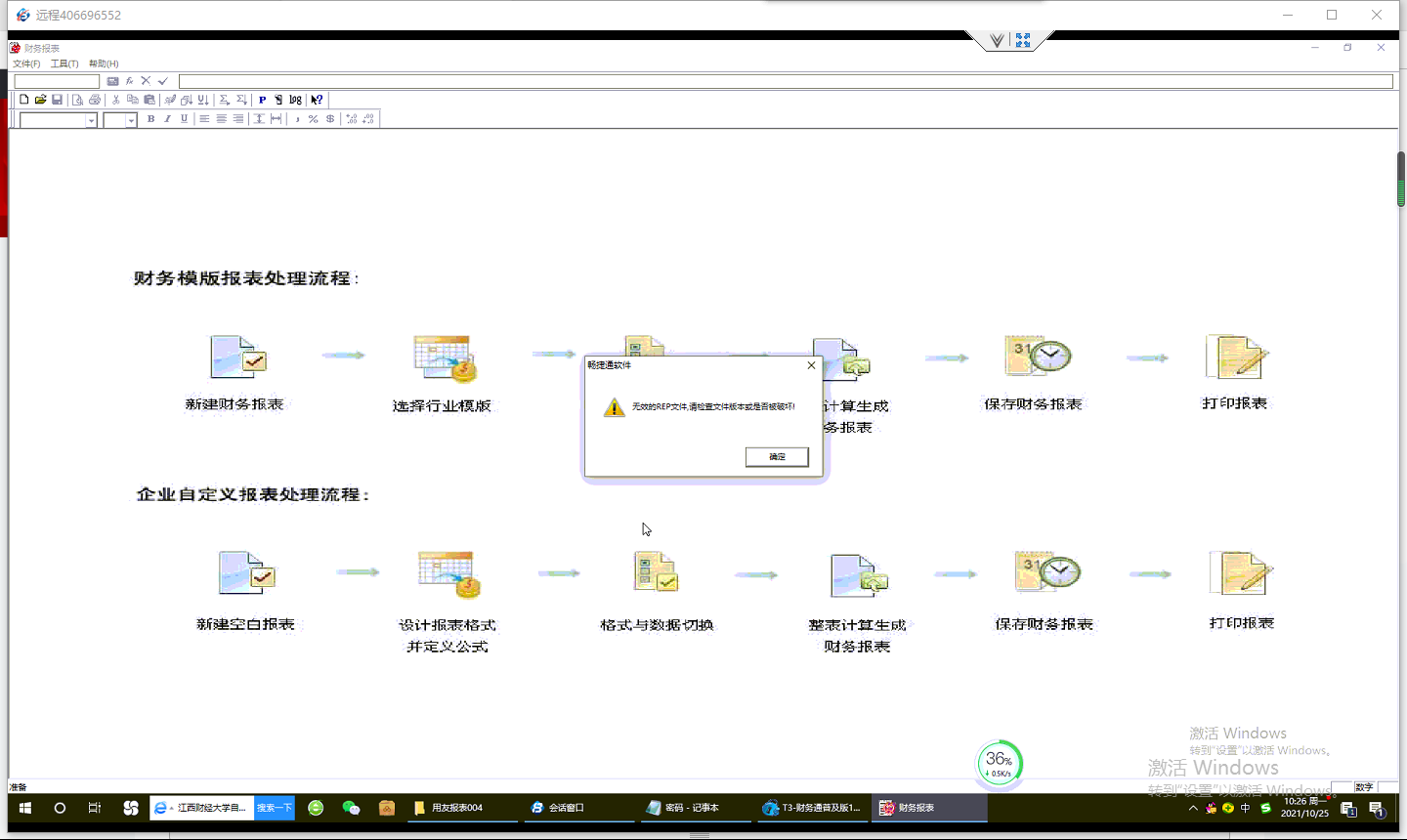Click the 新建空白报表 flow icon
The height and width of the screenshot is (840, 1407).
tap(247, 573)
